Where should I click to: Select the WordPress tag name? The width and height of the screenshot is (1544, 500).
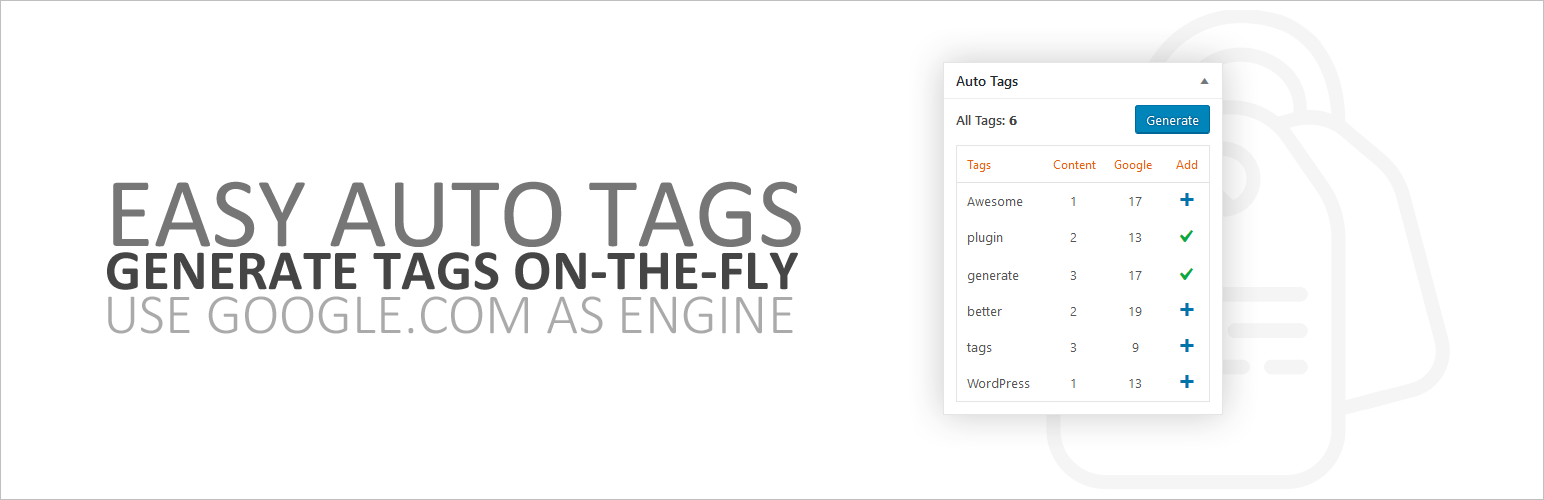click(x=998, y=383)
